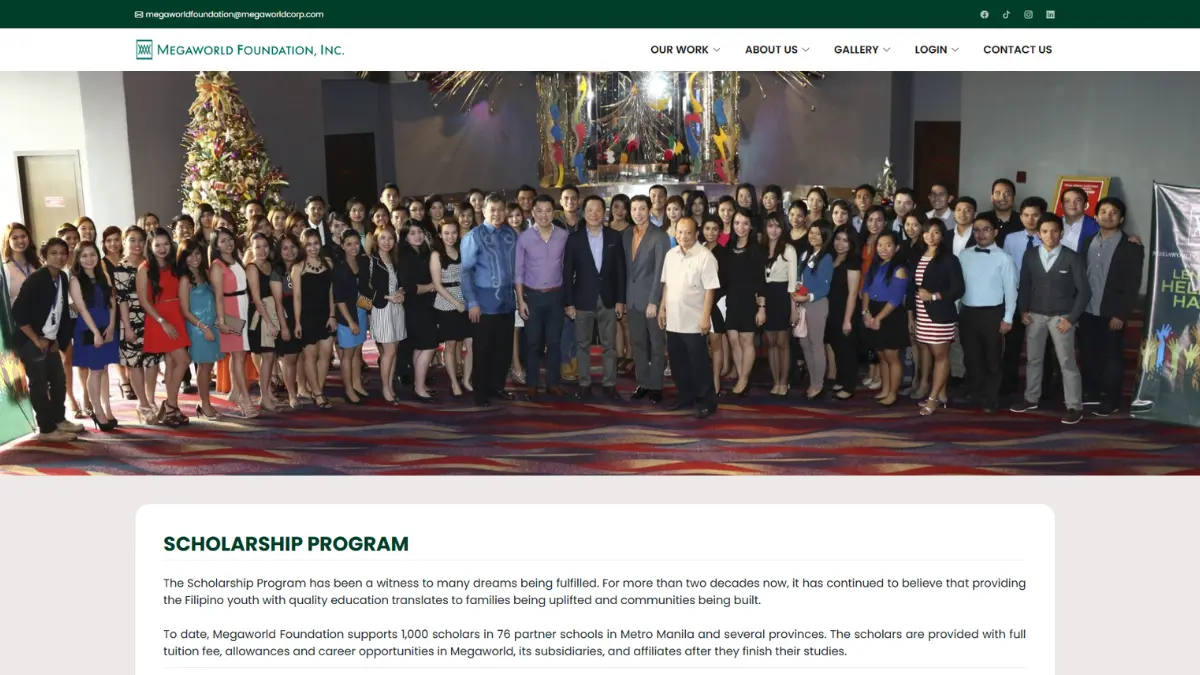Expand the About Us dropdown menu
Screen dimensions: 1200x675
point(777,50)
